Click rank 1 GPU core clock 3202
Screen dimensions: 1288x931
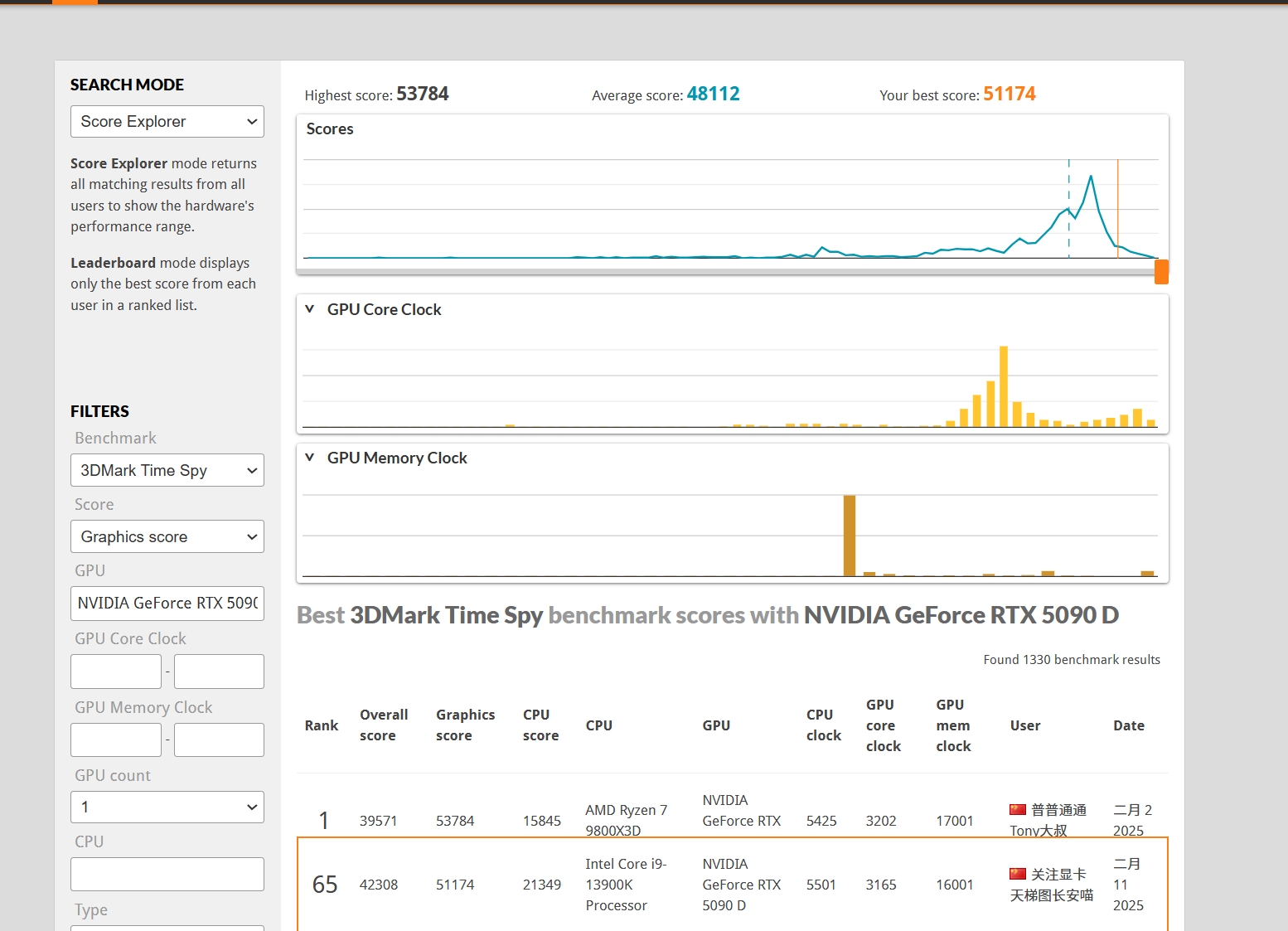point(881,821)
